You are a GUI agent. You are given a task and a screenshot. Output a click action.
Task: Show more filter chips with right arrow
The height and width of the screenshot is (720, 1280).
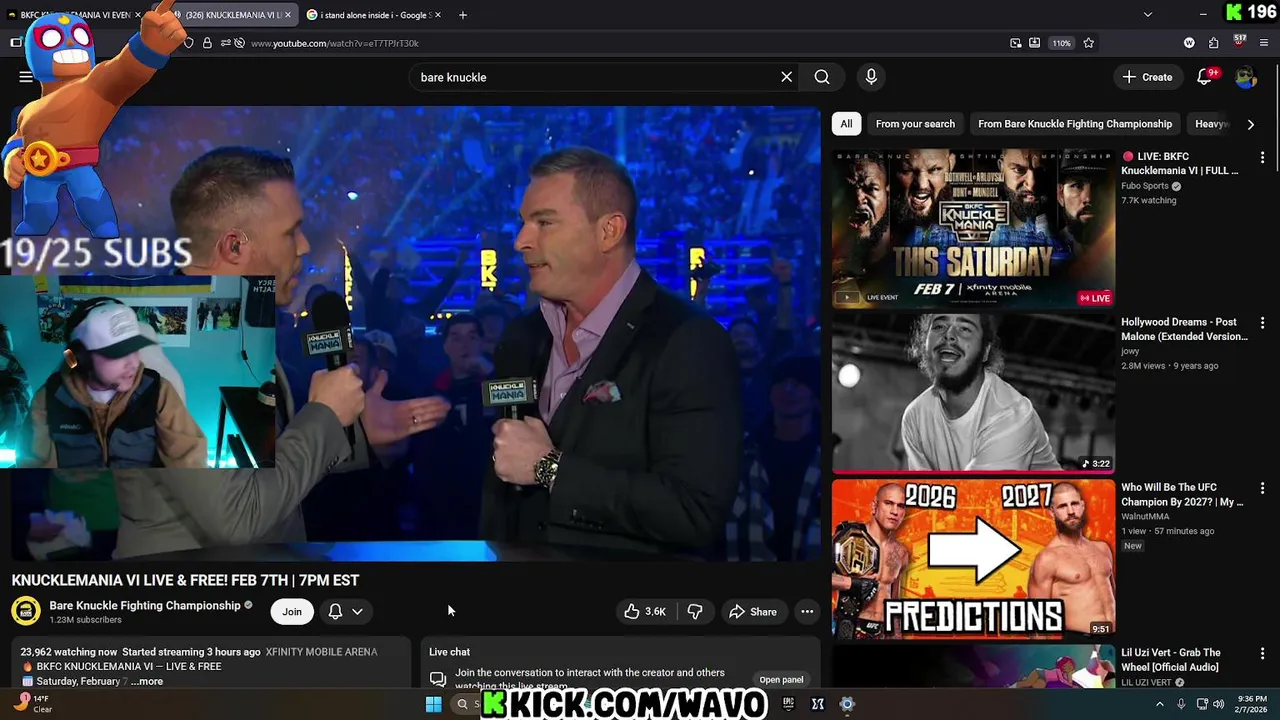(1250, 124)
